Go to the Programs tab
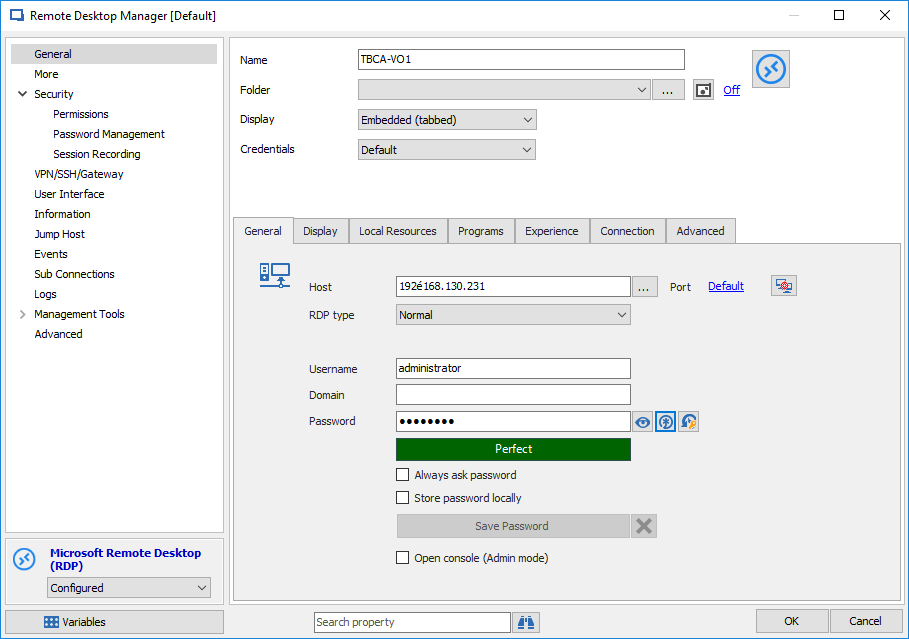This screenshot has width=909, height=639. (x=481, y=231)
